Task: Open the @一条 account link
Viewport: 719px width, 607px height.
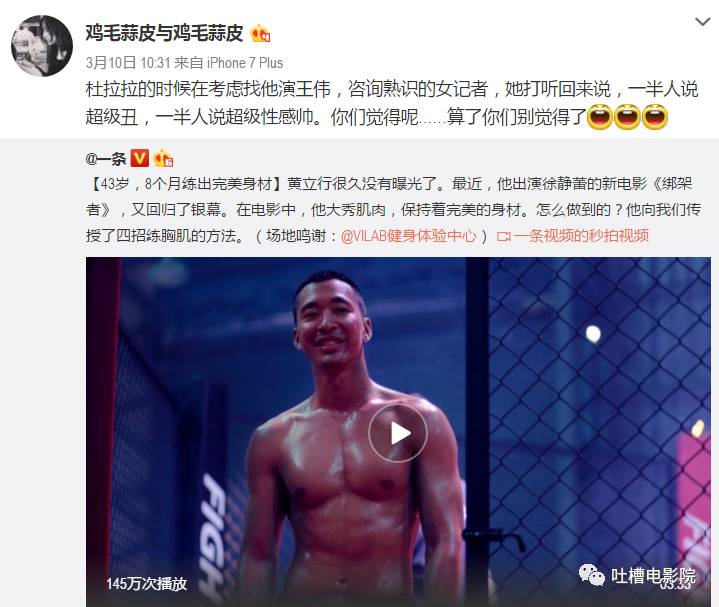Action: pos(105,159)
